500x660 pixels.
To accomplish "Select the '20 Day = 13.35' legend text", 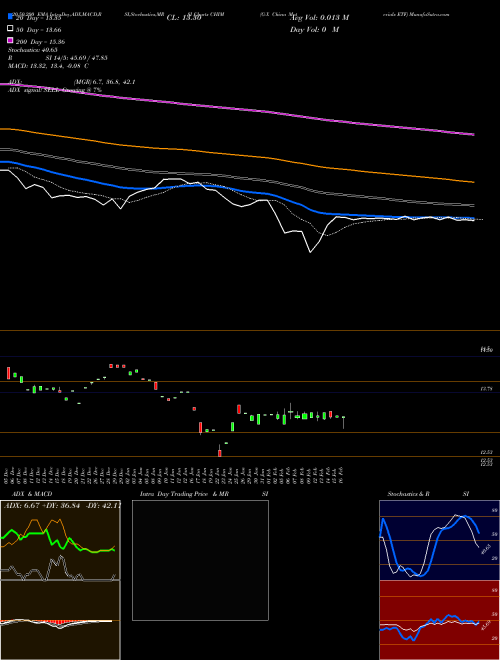I will pos(39,18).
